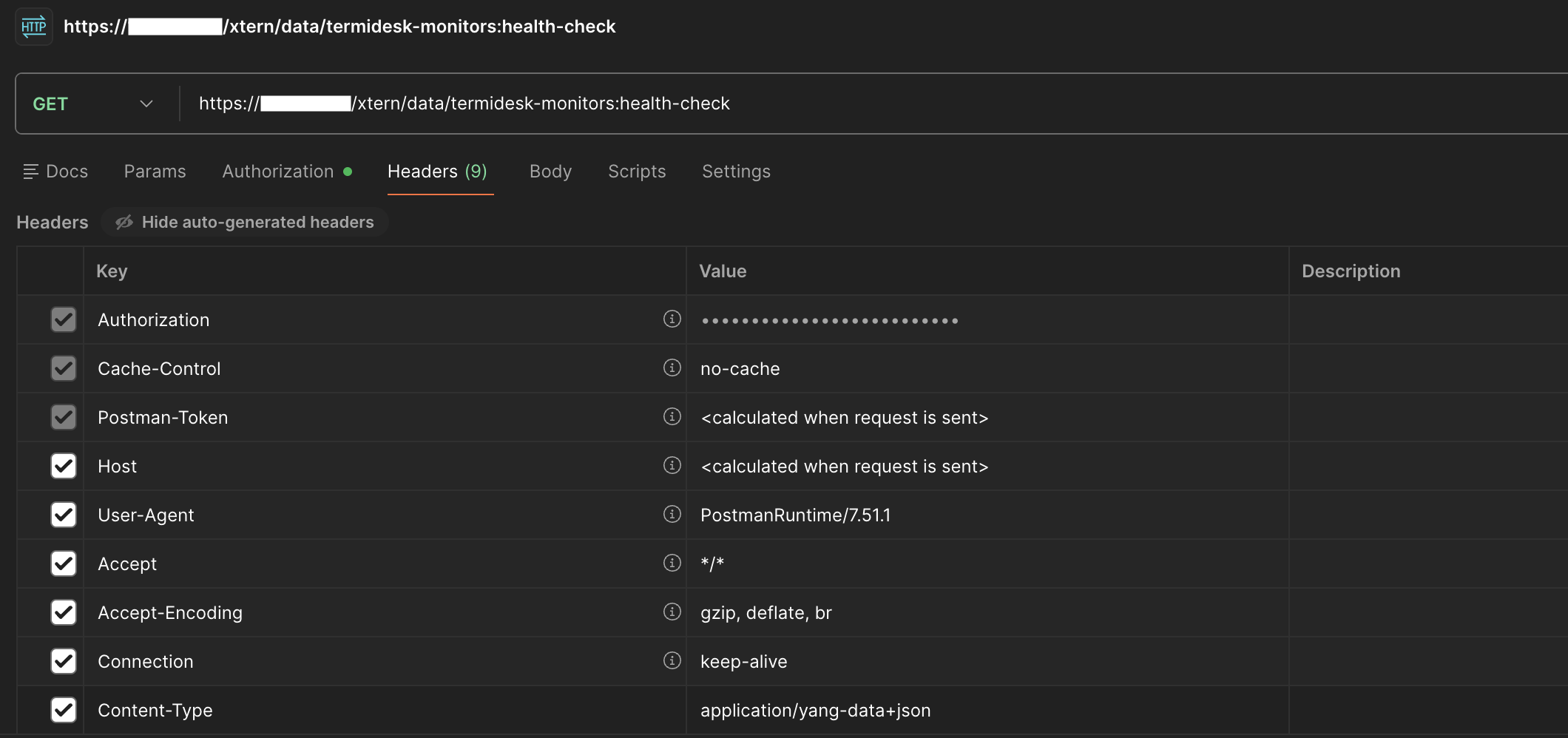Open the Docs panel
The height and width of the screenshot is (738, 1568).
click(56, 172)
